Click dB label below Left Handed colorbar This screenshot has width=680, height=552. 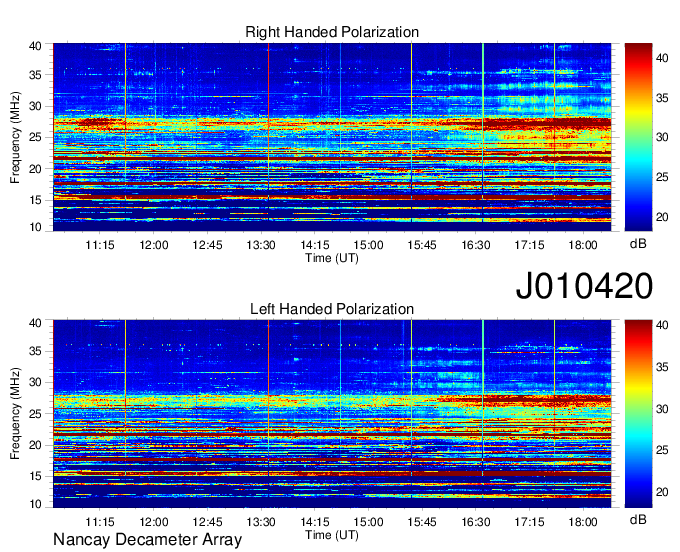click(x=638, y=519)
